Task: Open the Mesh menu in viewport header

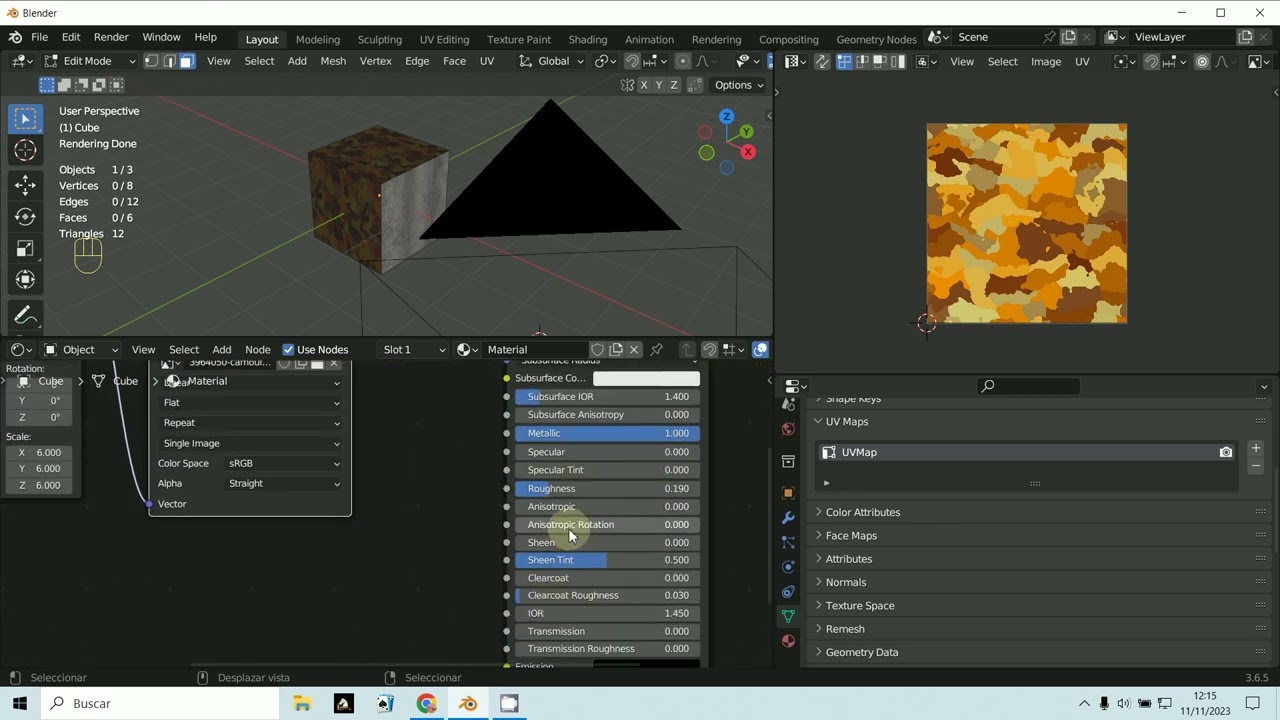Action: point(333,61)
